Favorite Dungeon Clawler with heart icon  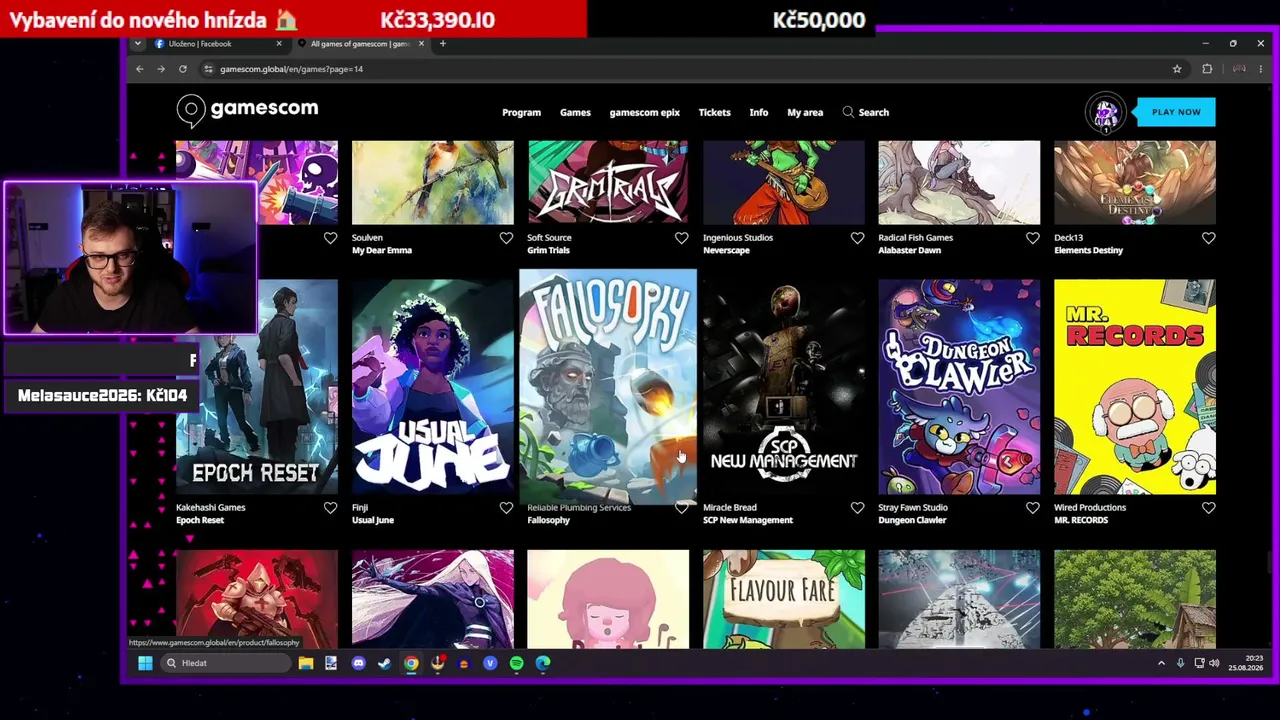tap(1033, 508)
